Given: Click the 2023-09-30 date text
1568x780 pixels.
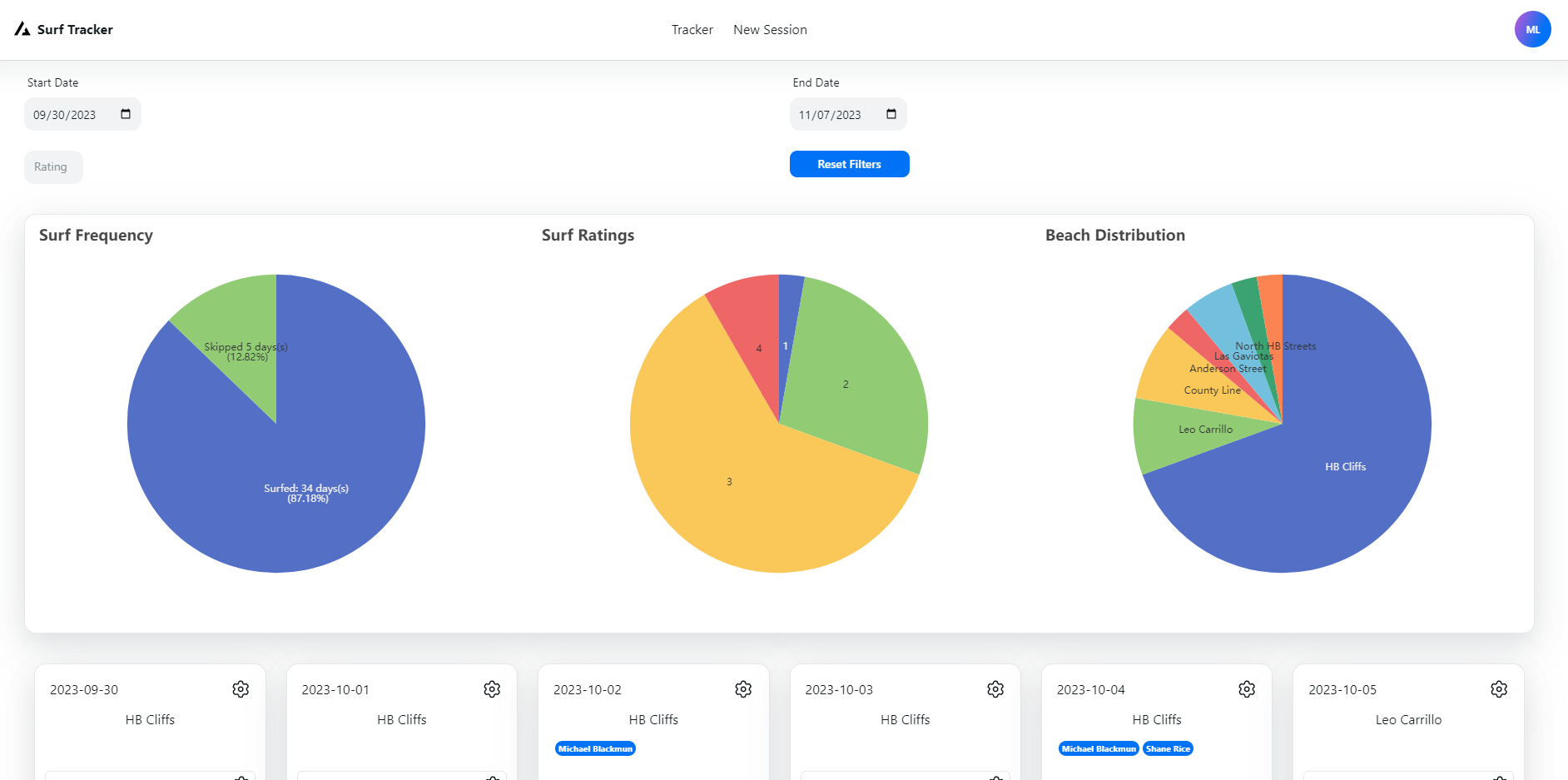Looking at the screenshot, I should [x=84, y=689].
